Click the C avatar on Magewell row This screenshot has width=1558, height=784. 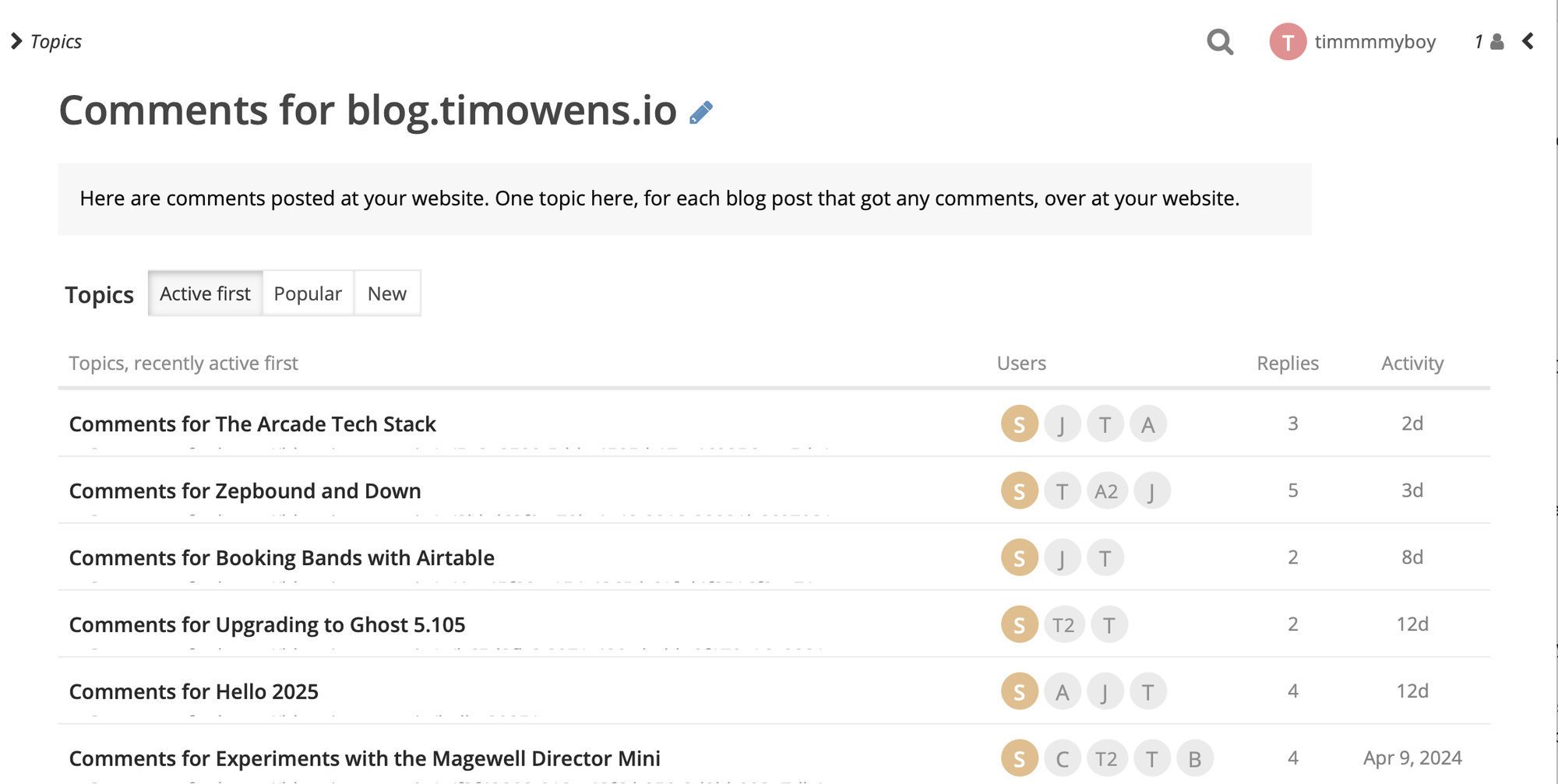tap(1063, 759)
